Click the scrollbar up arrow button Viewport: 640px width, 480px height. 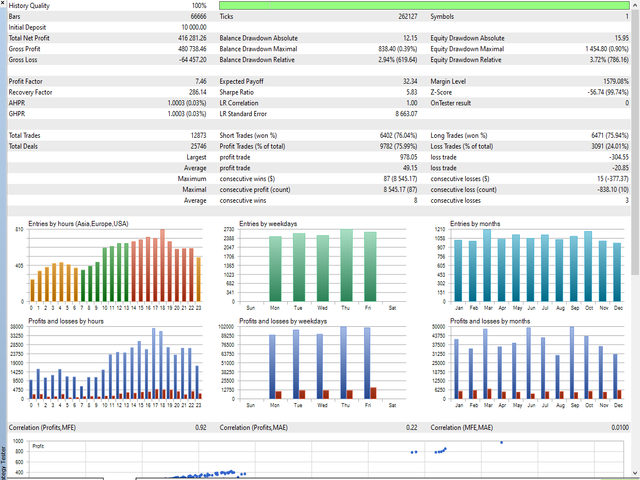(x=635, y=5)
